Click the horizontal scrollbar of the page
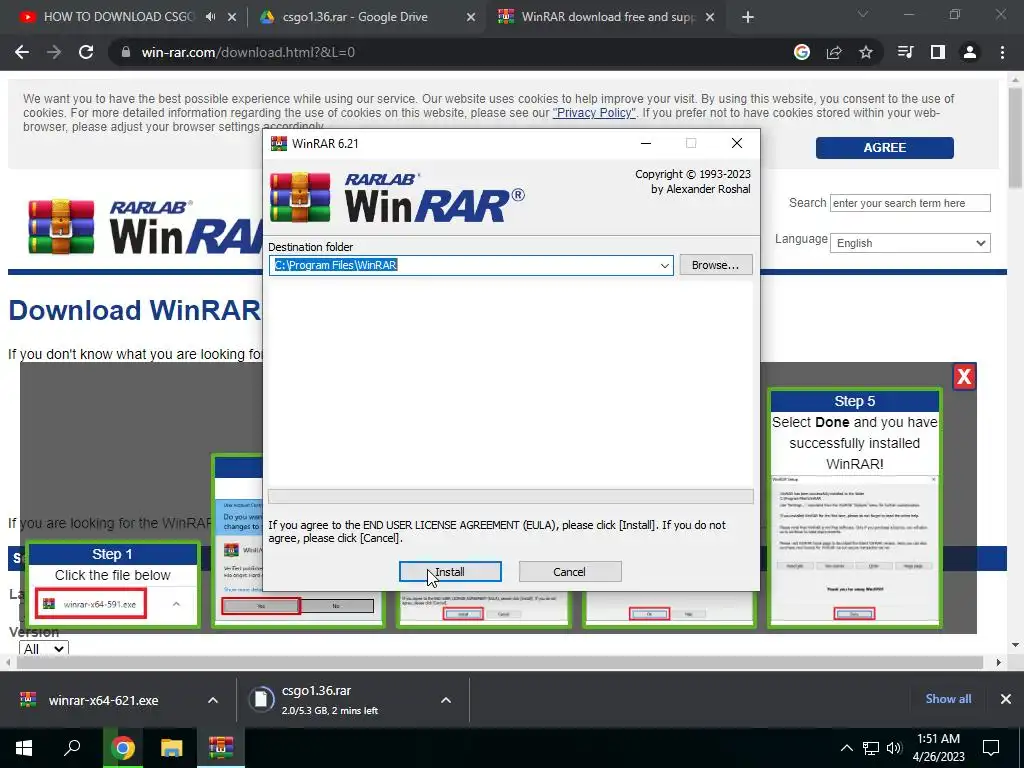This screenshot has height=768, width=1024. (x=500, y=662)
